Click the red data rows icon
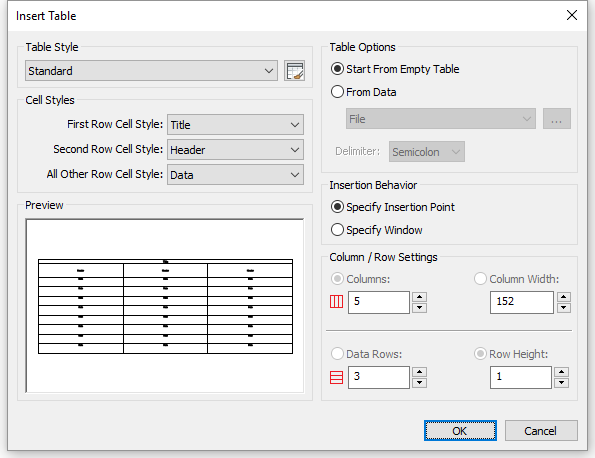This screenshot has width=595, height=458. pyautogui.click(x=336, y=377)
